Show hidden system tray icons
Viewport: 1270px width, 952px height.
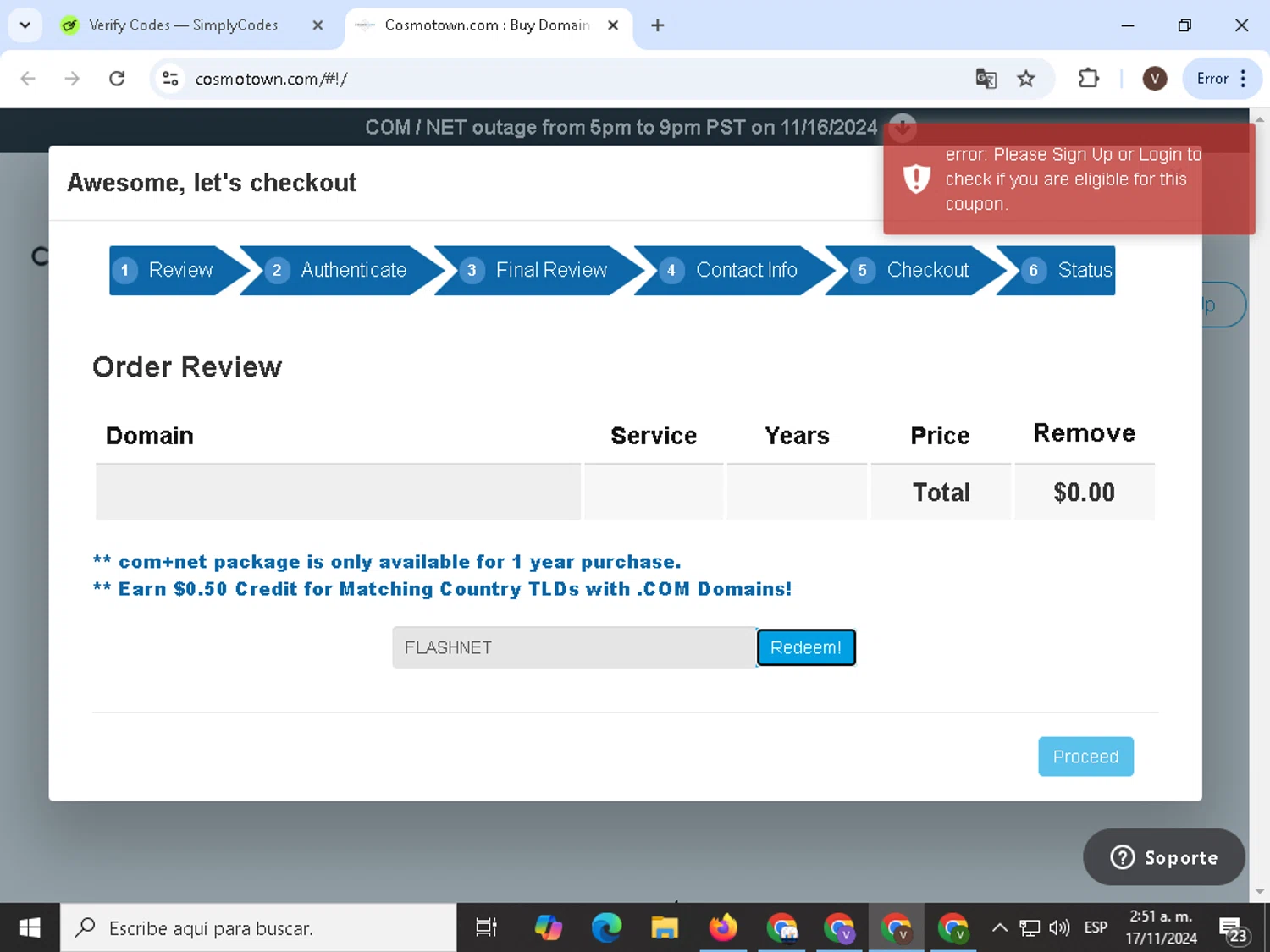999,928
